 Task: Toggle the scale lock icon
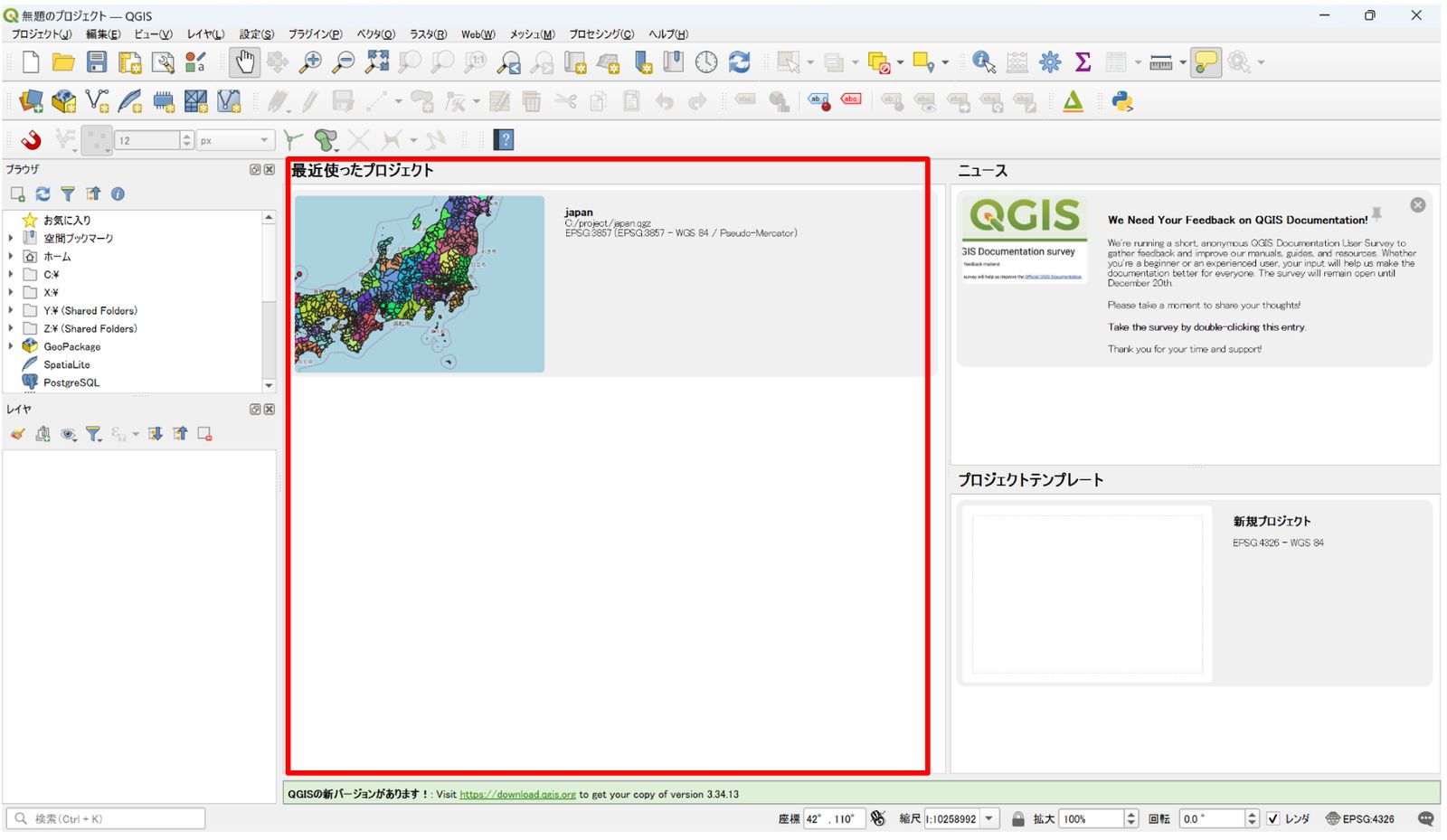click(x=1017, y=818)
